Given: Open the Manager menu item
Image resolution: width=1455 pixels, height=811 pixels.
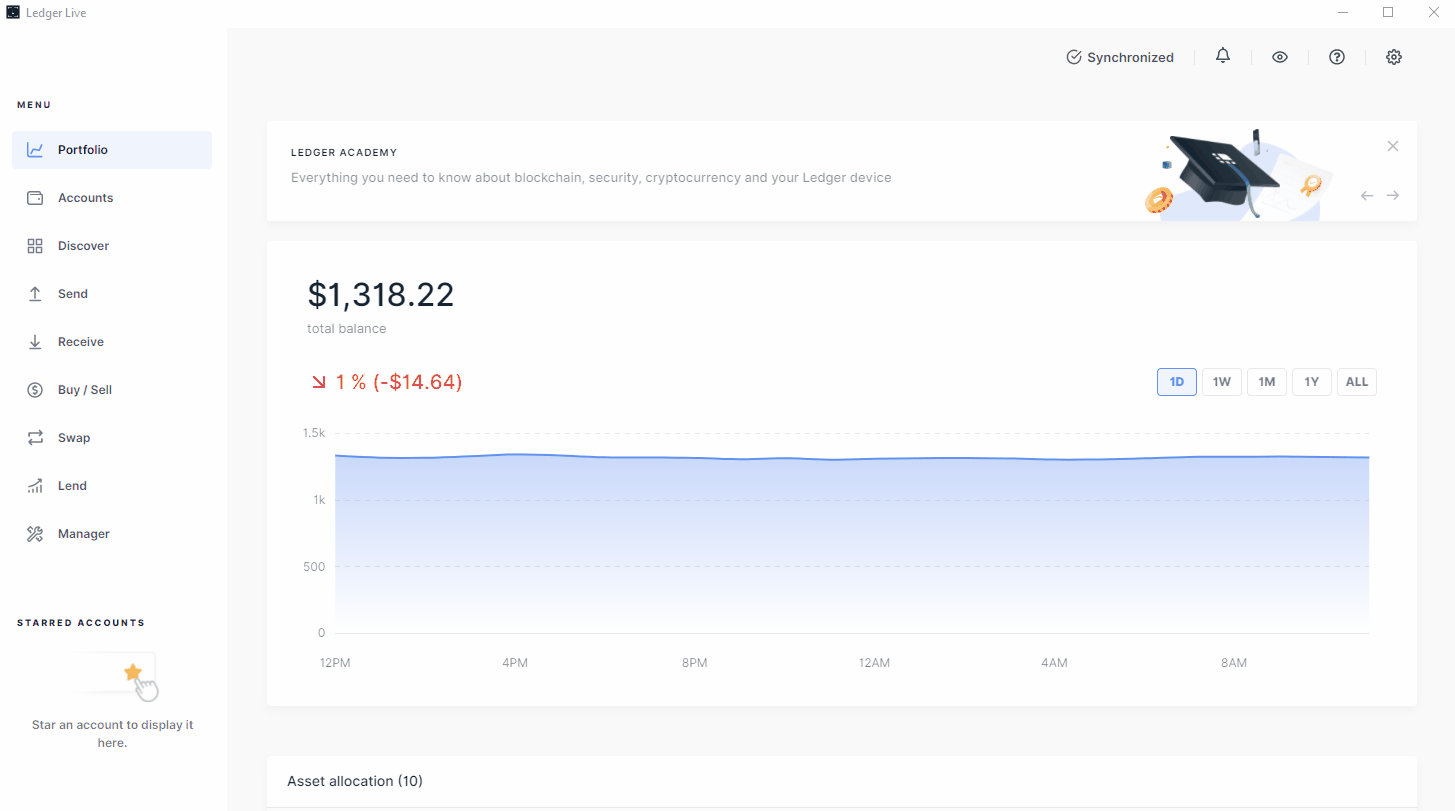Looking at the screenshot, I should 112,534.
